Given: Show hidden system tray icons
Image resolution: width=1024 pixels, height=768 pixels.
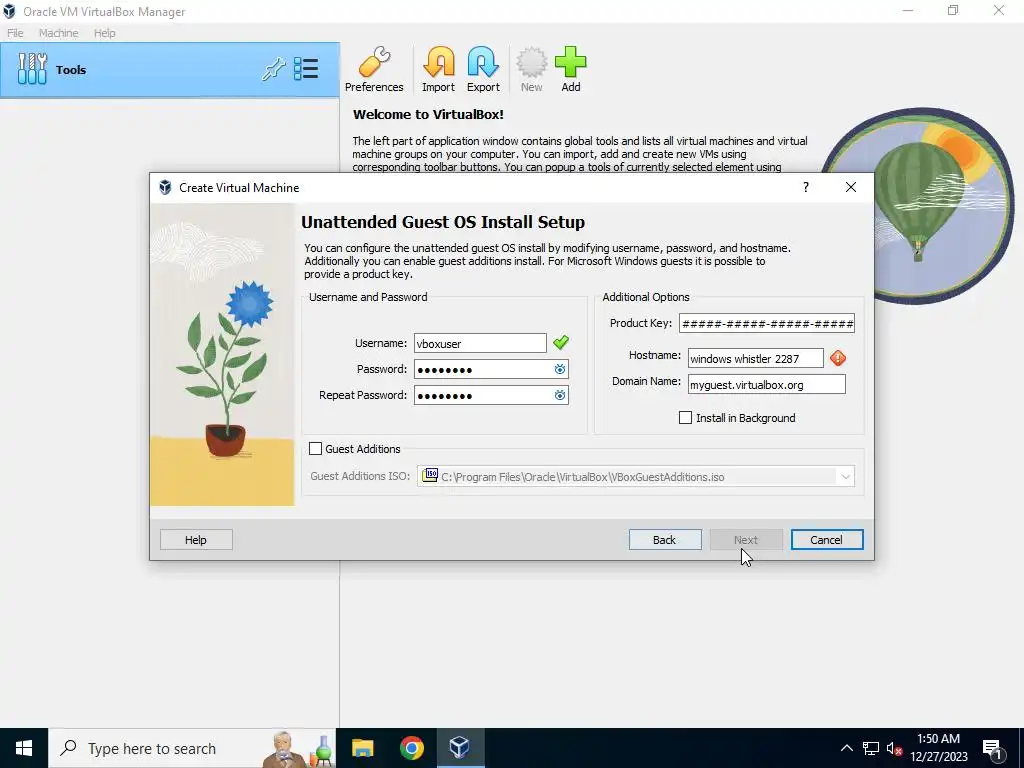Looking at the screenshot, I should 846,748.
